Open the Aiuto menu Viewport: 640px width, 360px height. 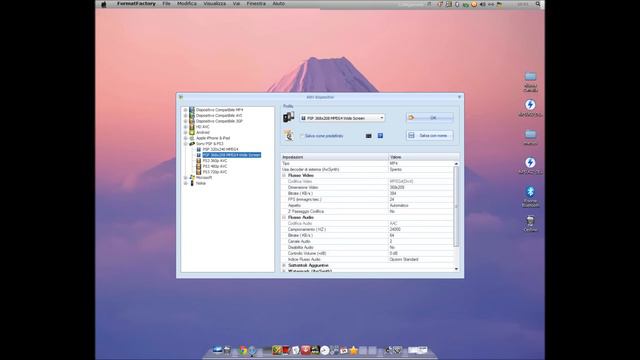coord(278,4)
